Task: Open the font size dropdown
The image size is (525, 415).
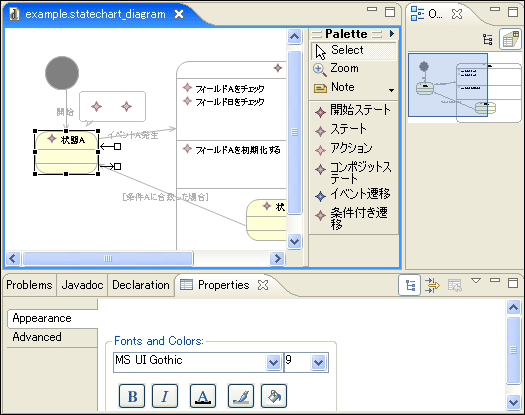Action: point(318,362)
